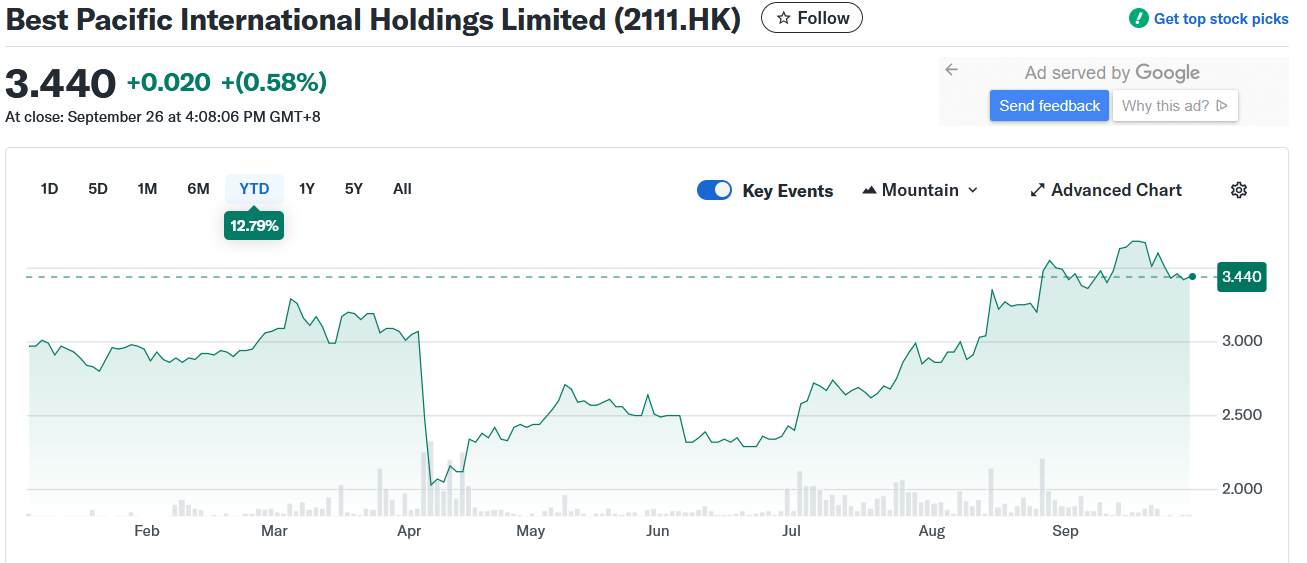Click the company name title heading
Viewport: 1307px width, 563px height.
(x=373, y=20)
